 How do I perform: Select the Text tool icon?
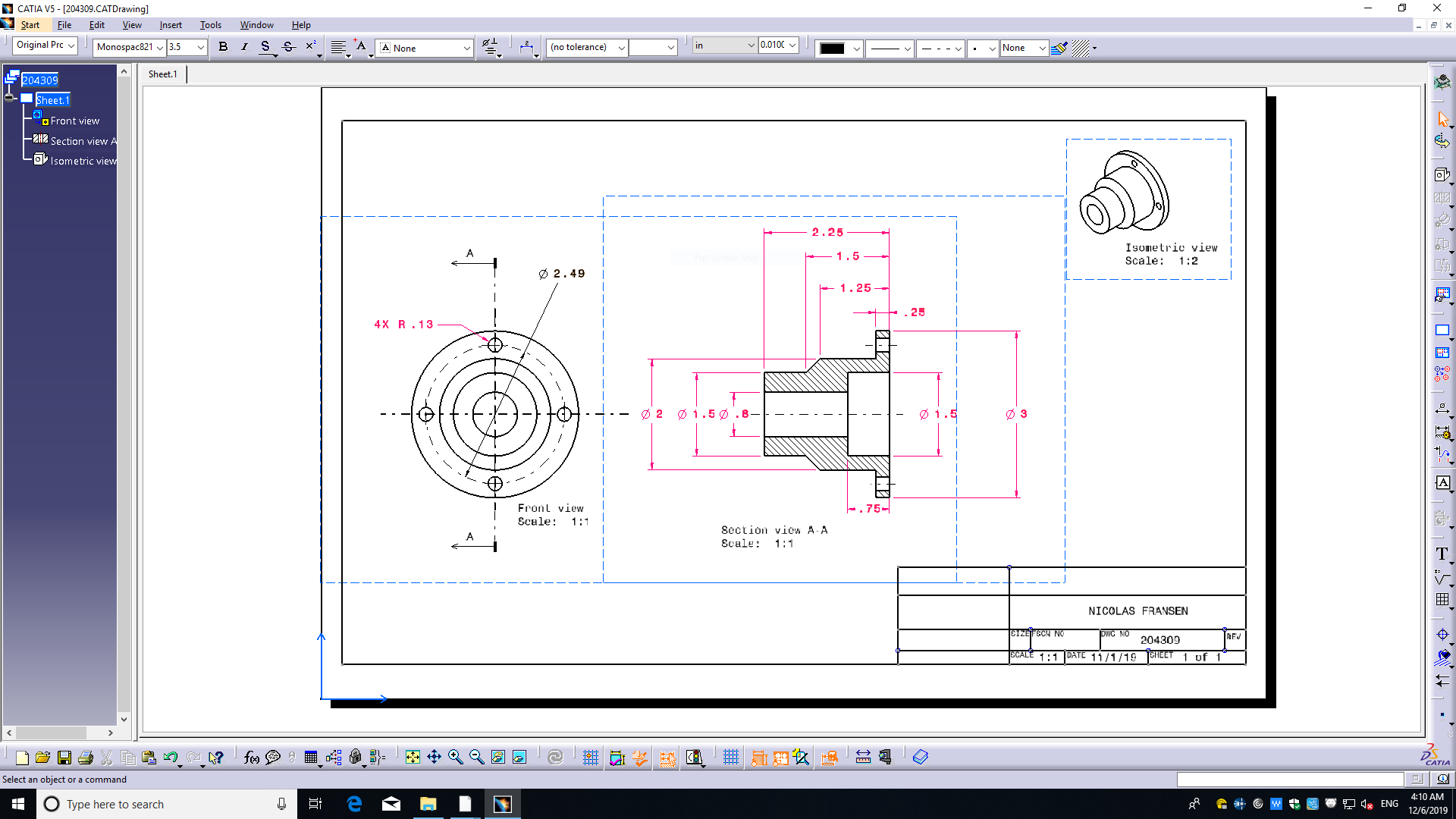[x=1442, y=554]
